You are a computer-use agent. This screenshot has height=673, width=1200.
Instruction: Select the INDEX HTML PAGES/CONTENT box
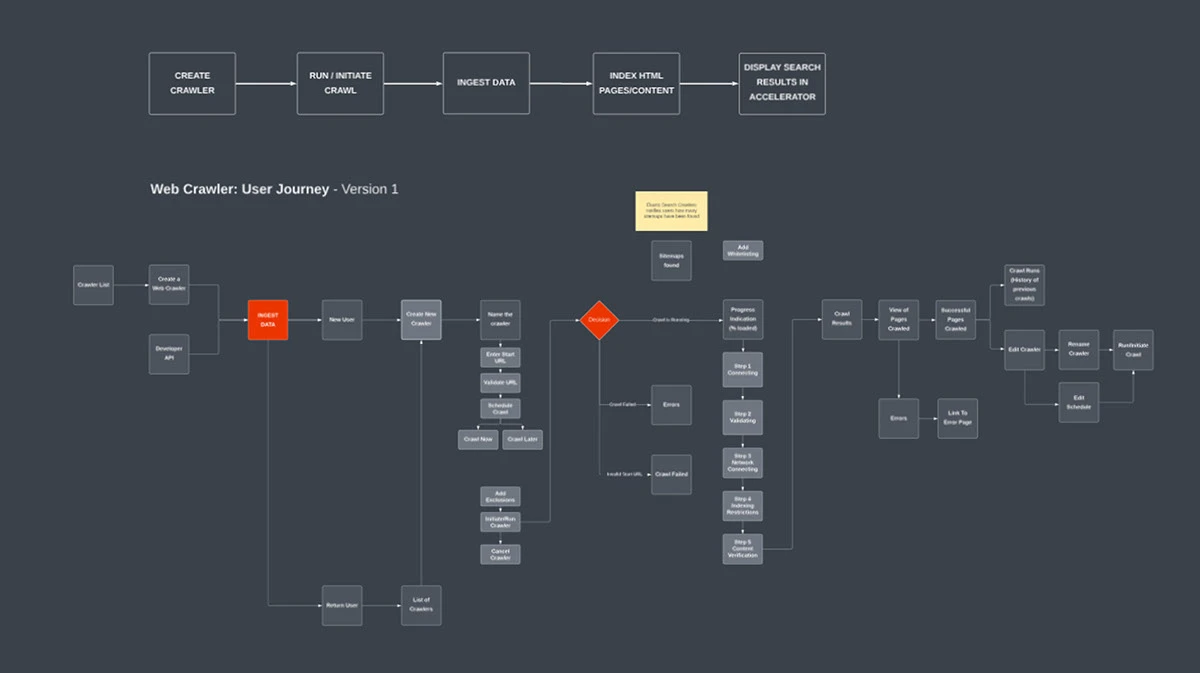click(635, 83)
